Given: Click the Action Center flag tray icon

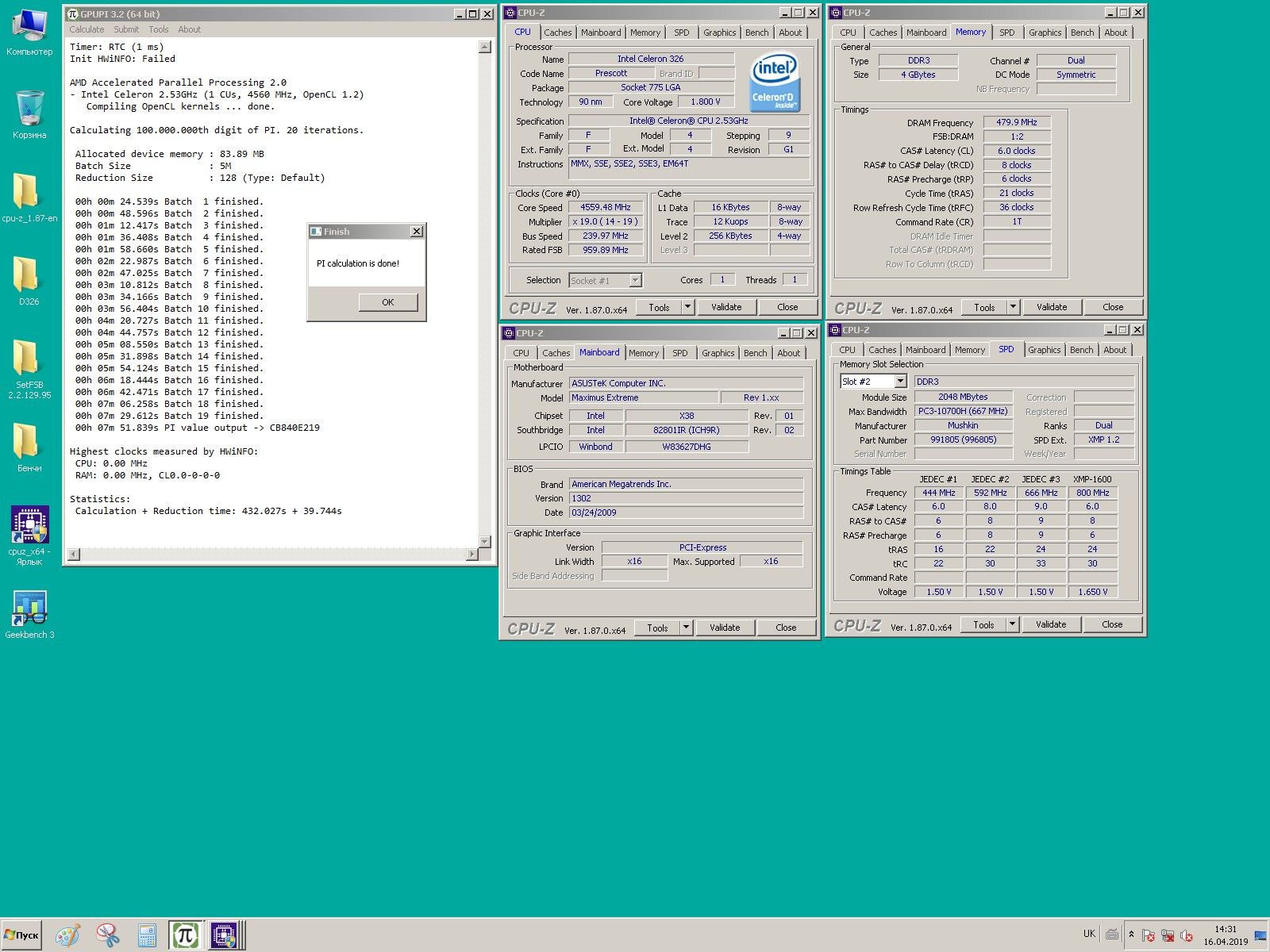Looking at the screenshot, I should (x=1149, y=936).
